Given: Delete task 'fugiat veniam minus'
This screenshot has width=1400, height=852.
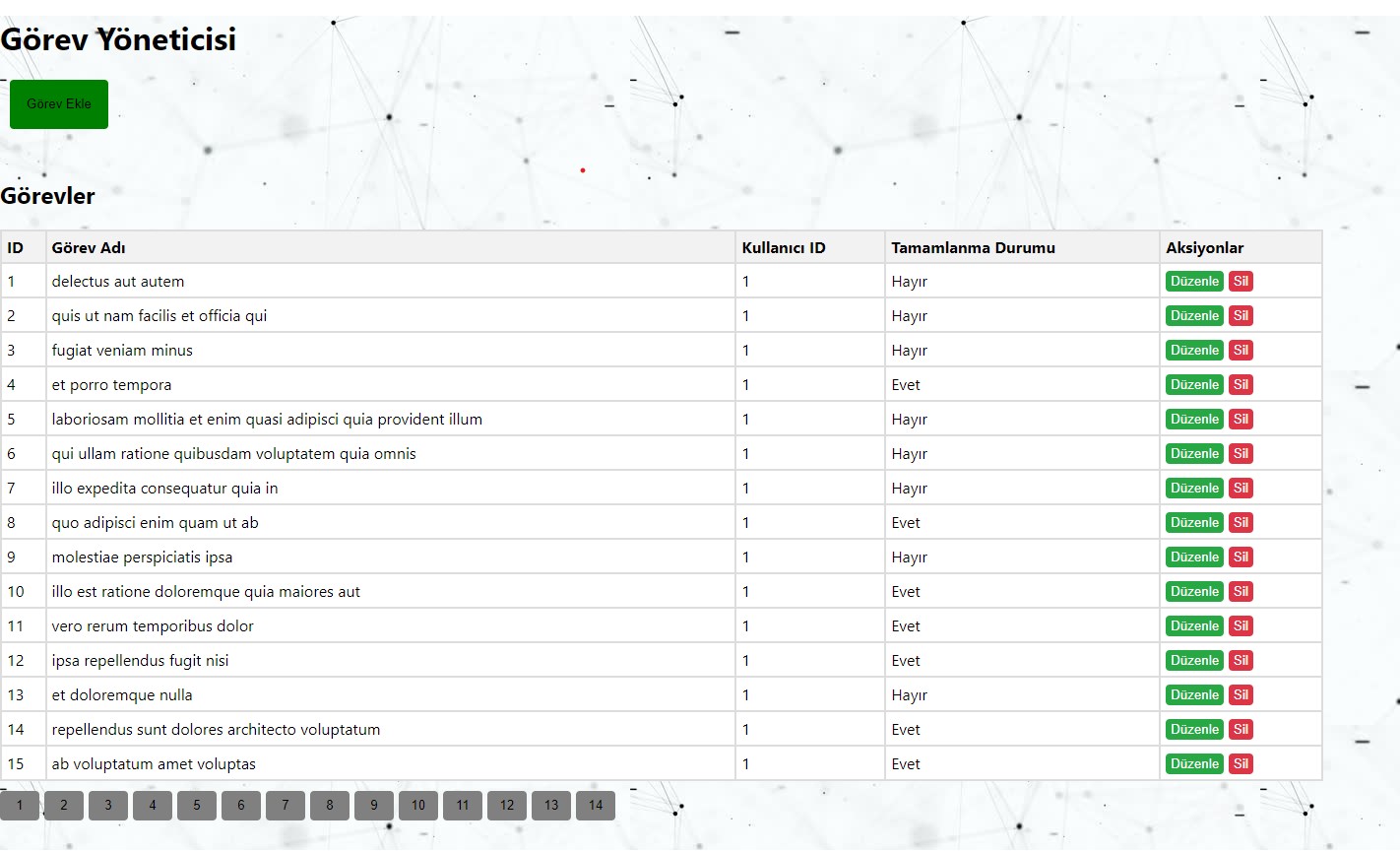Looking at the screenshot, I should pyautogui.click(x=1241, y=351).
